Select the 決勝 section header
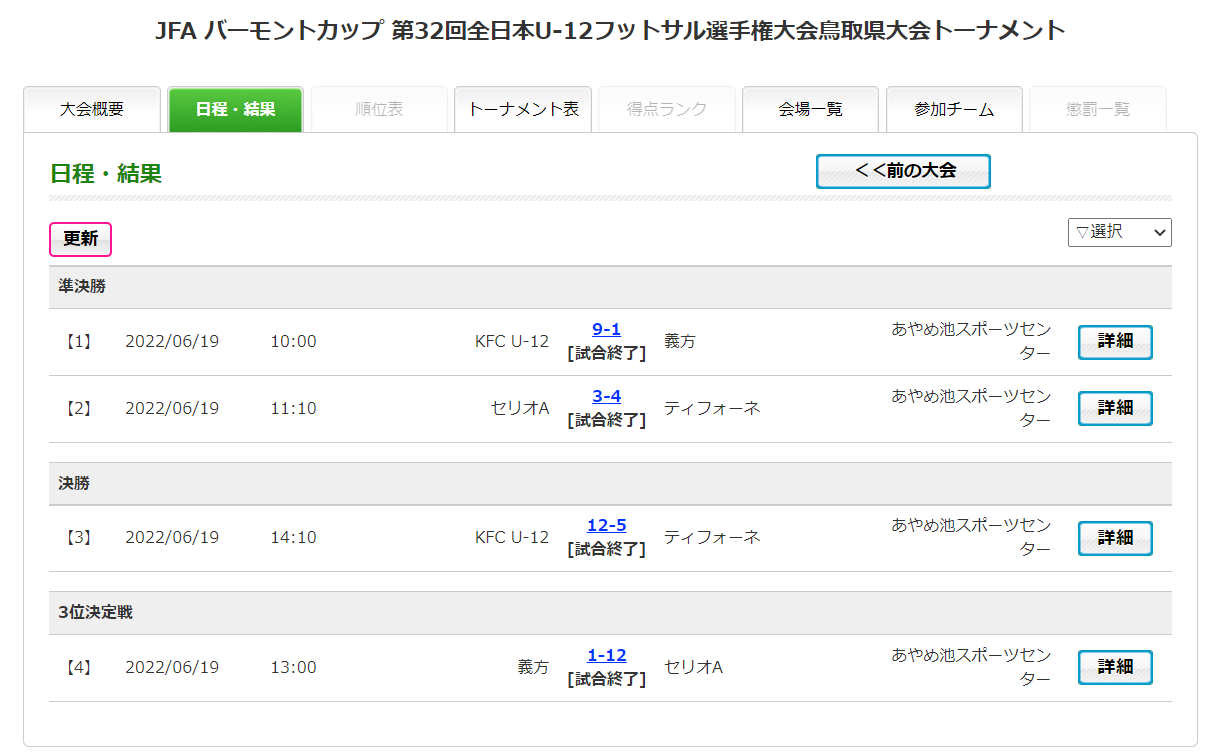The width and height of the screenshot is (1208, 753). (610, 483)
